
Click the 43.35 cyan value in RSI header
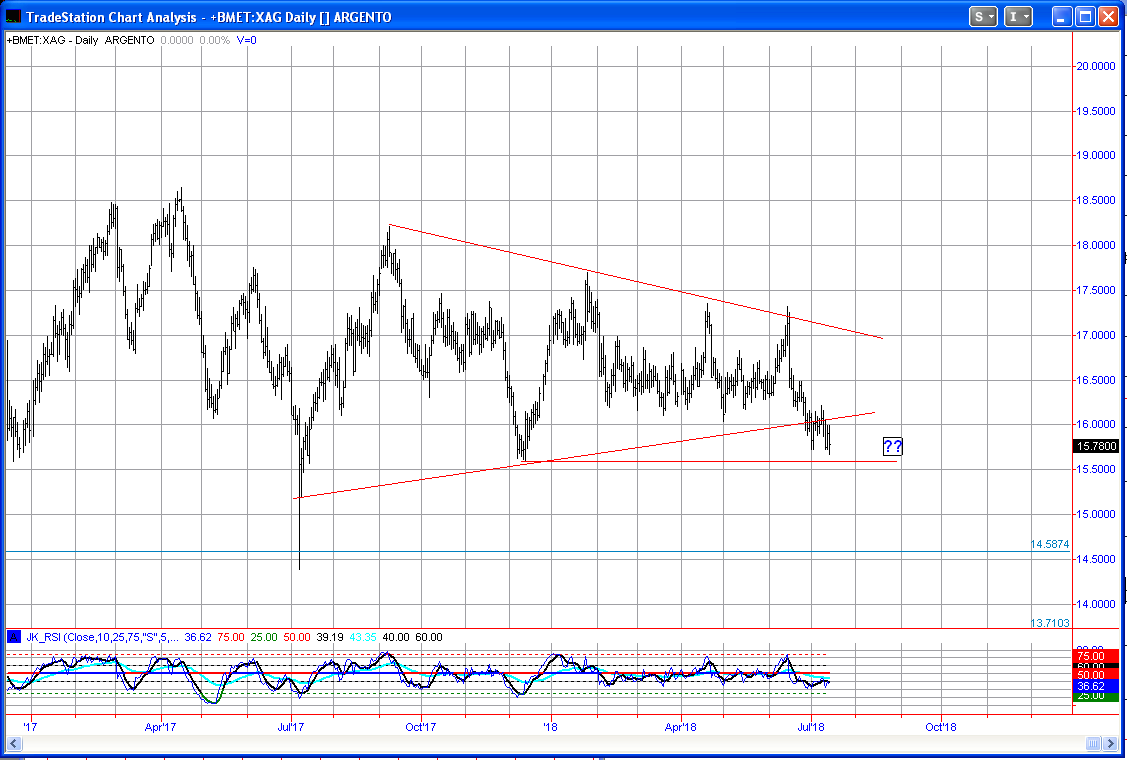[362, 637]
